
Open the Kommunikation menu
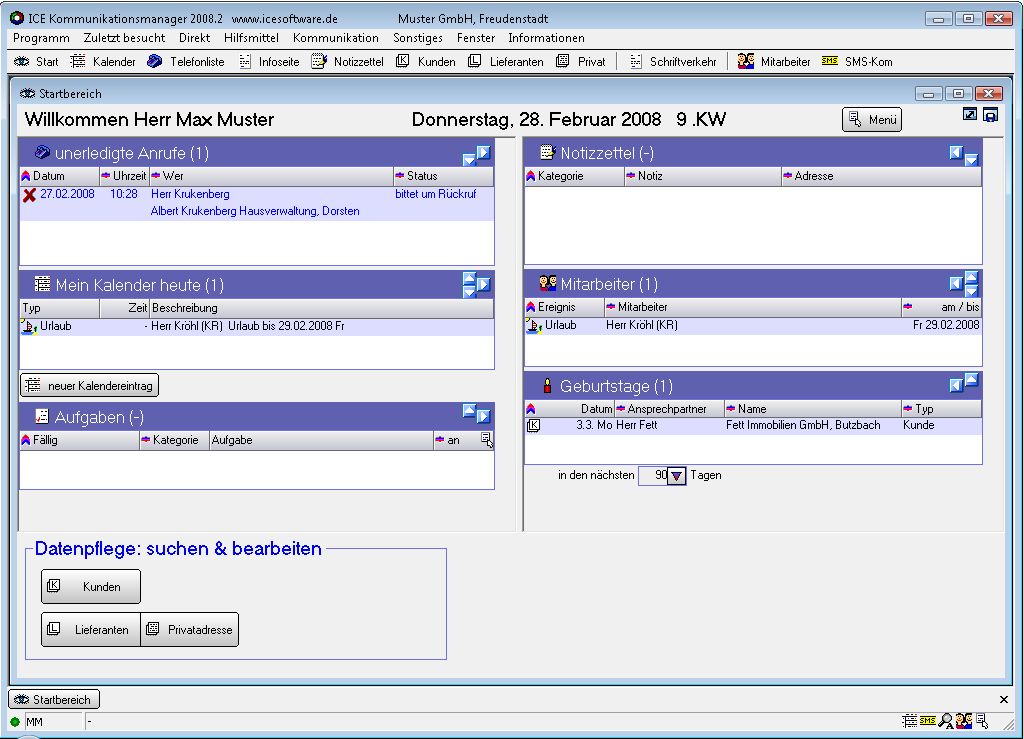336,38
